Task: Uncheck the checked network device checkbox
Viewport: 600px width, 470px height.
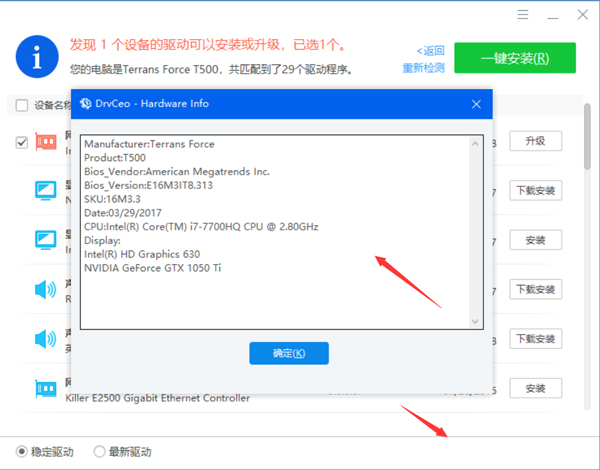Action: click(22, 142)
